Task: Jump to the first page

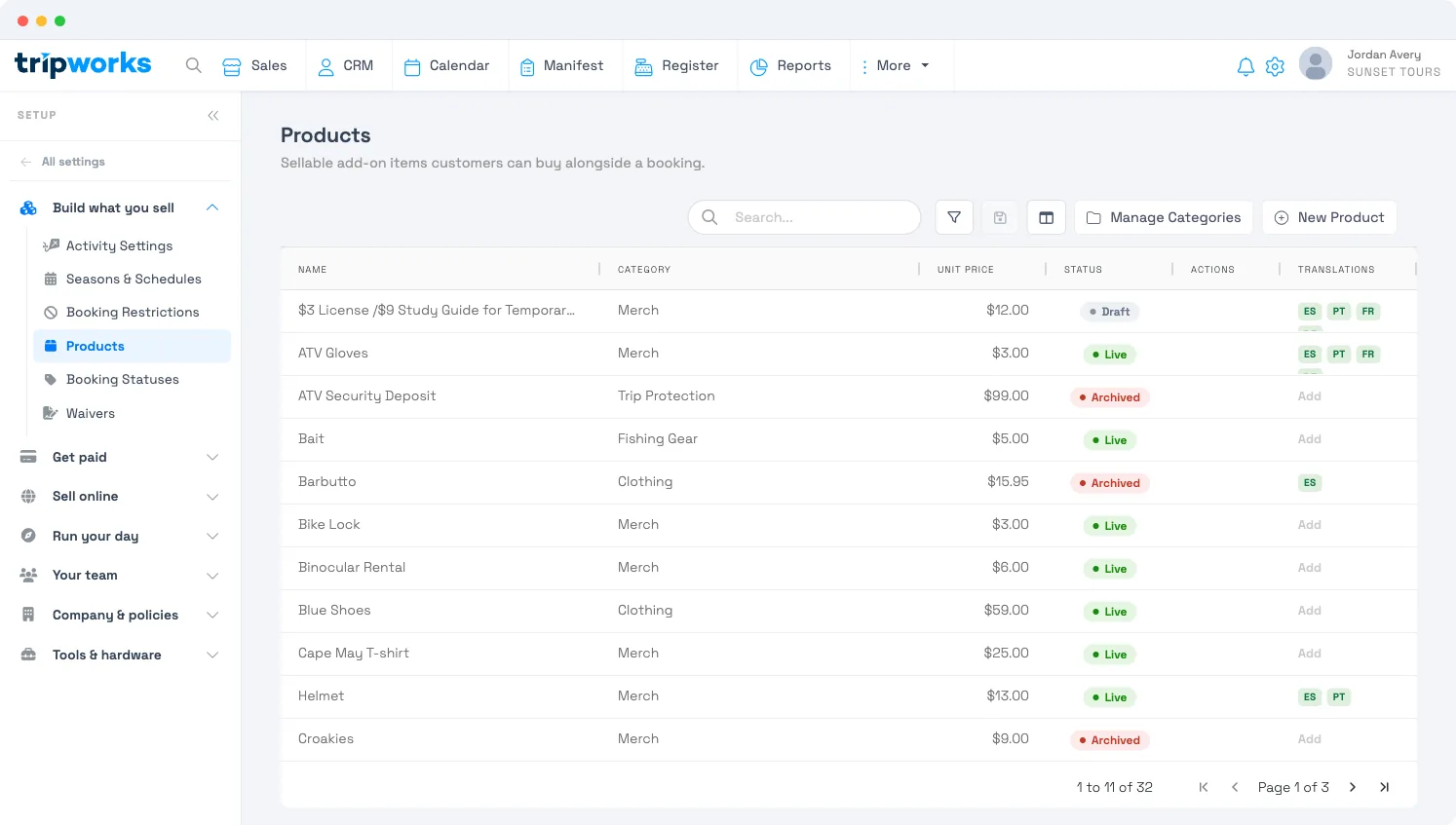Action: (x=1204, y=787)
